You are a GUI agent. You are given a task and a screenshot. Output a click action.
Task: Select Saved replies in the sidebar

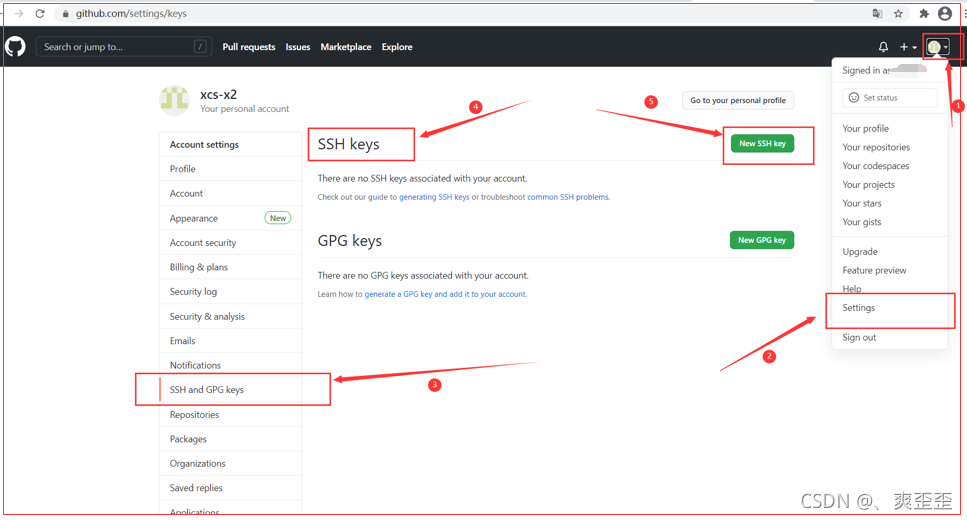pyautogui.click(x=230, y=488)
